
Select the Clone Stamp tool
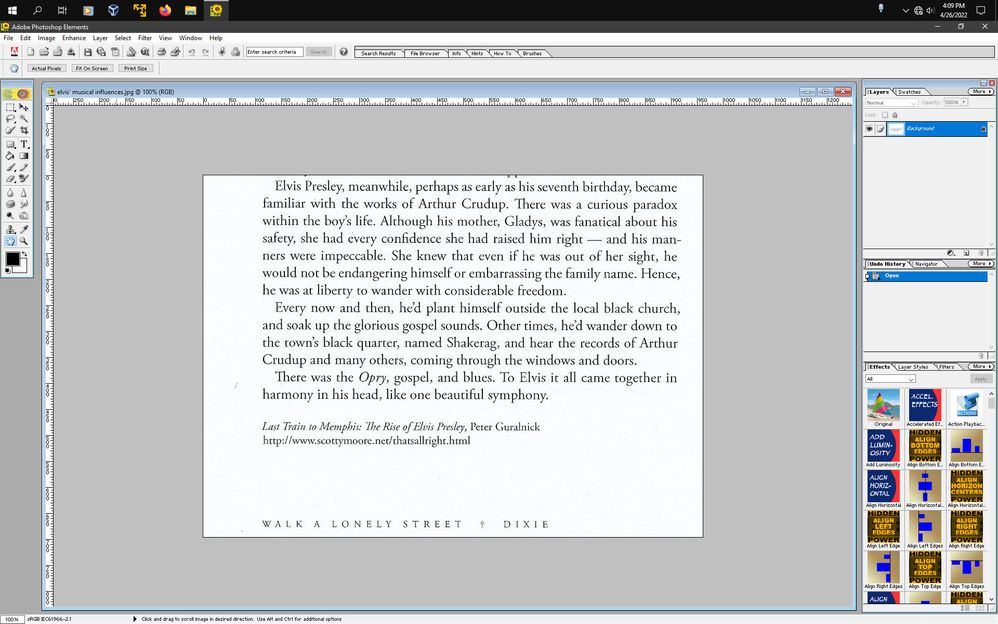tap(10, 229)
